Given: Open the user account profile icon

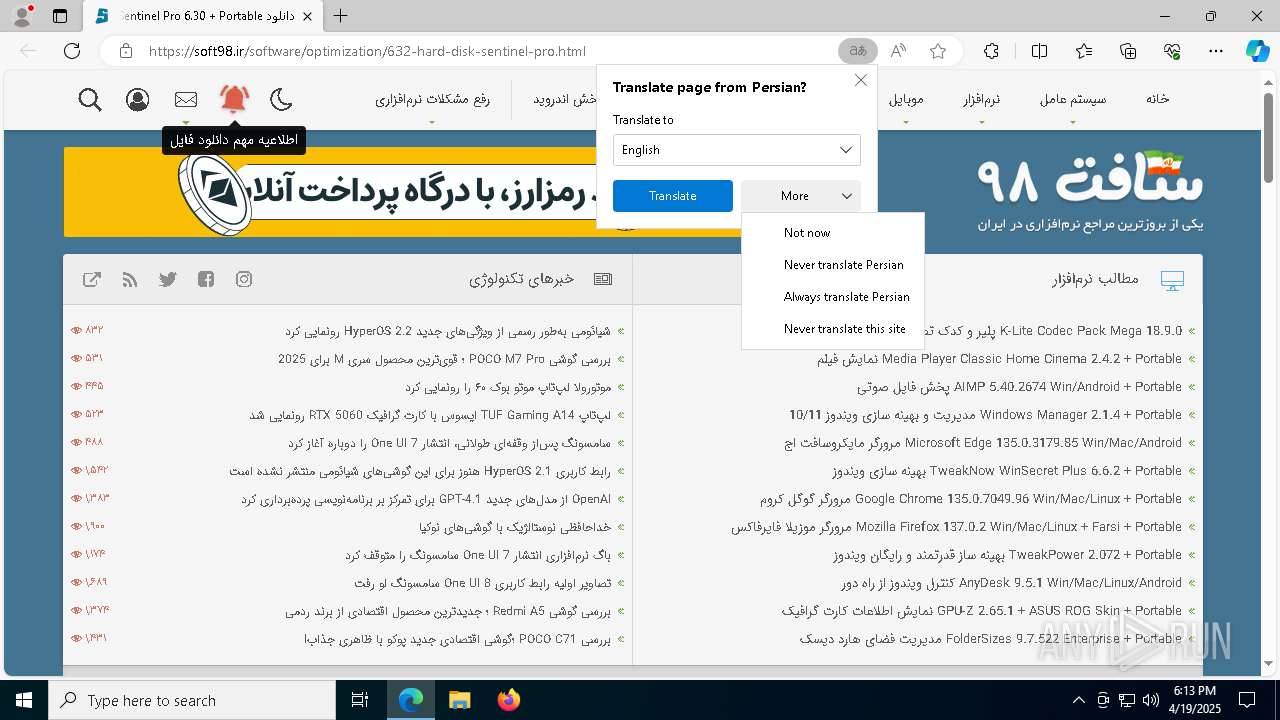Looking at the screenshot, I should pos(138,99).
